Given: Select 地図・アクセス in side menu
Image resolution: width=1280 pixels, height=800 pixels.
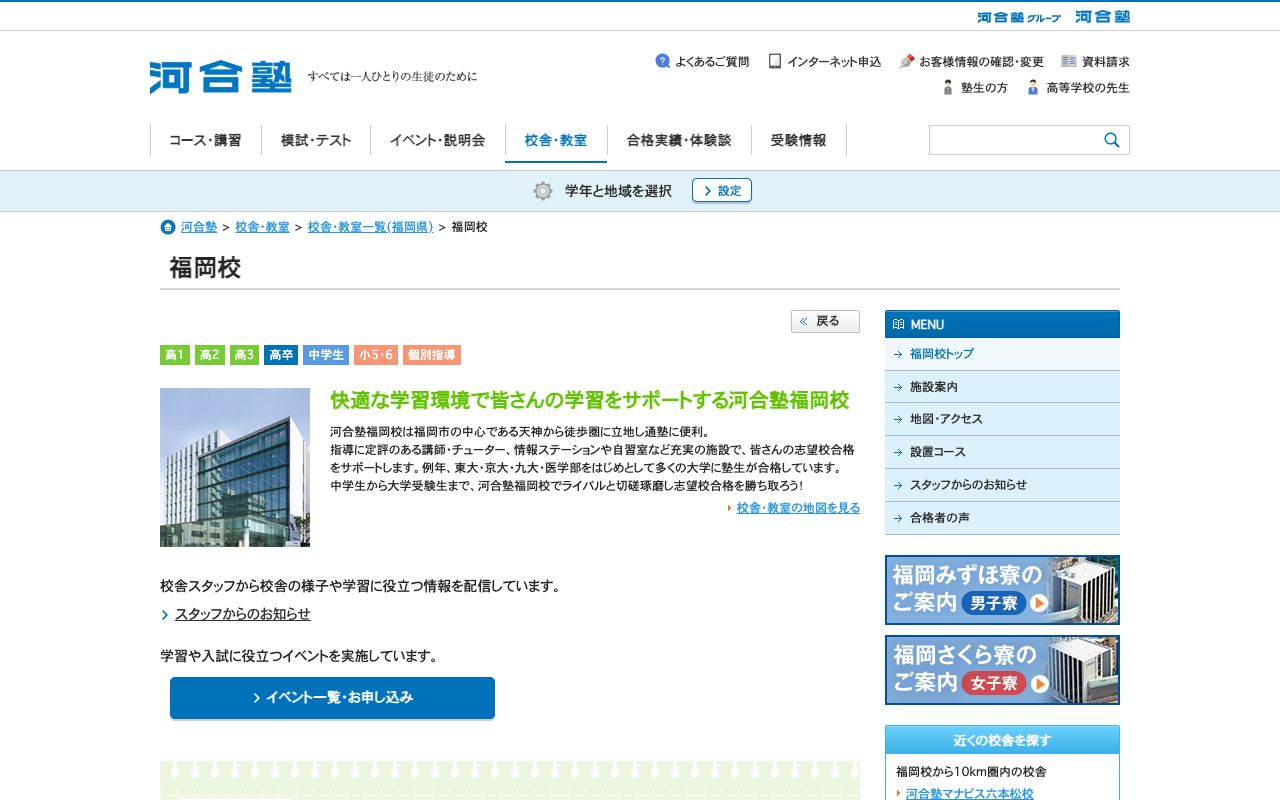Looking at the screenshot, I should 1002,419.
